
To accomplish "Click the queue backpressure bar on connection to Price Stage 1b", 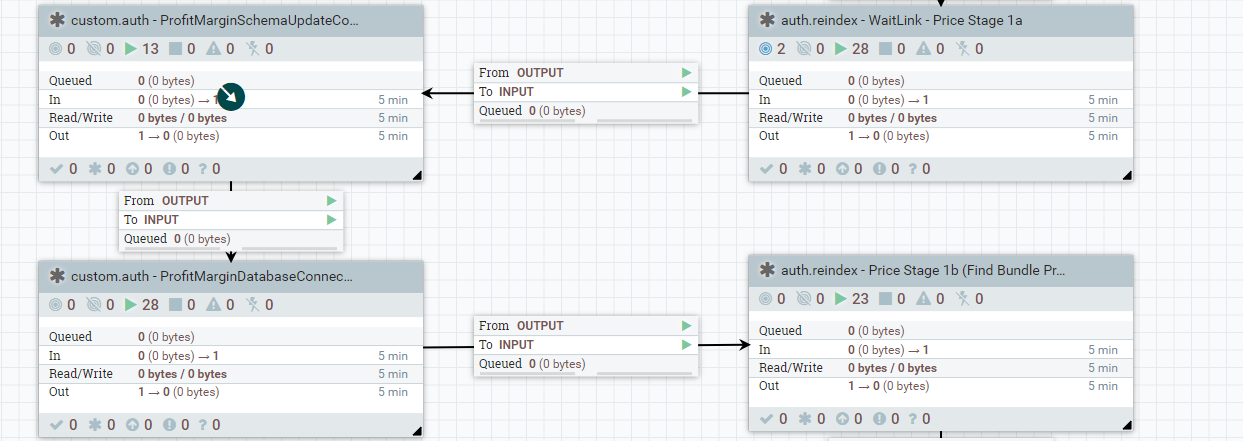I will (x=640, y=373).
